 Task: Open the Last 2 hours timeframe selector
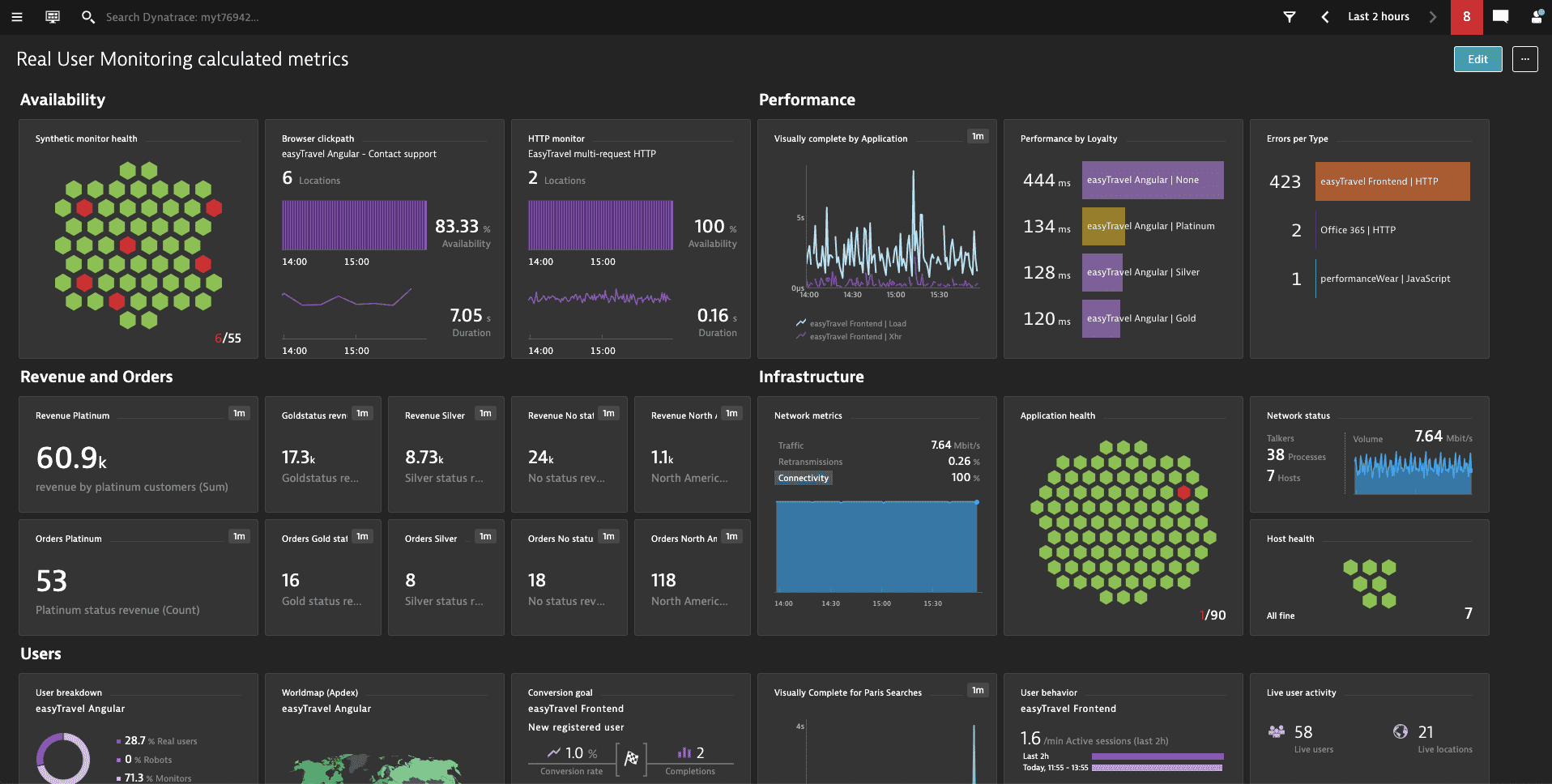[x=1378, y=16]
